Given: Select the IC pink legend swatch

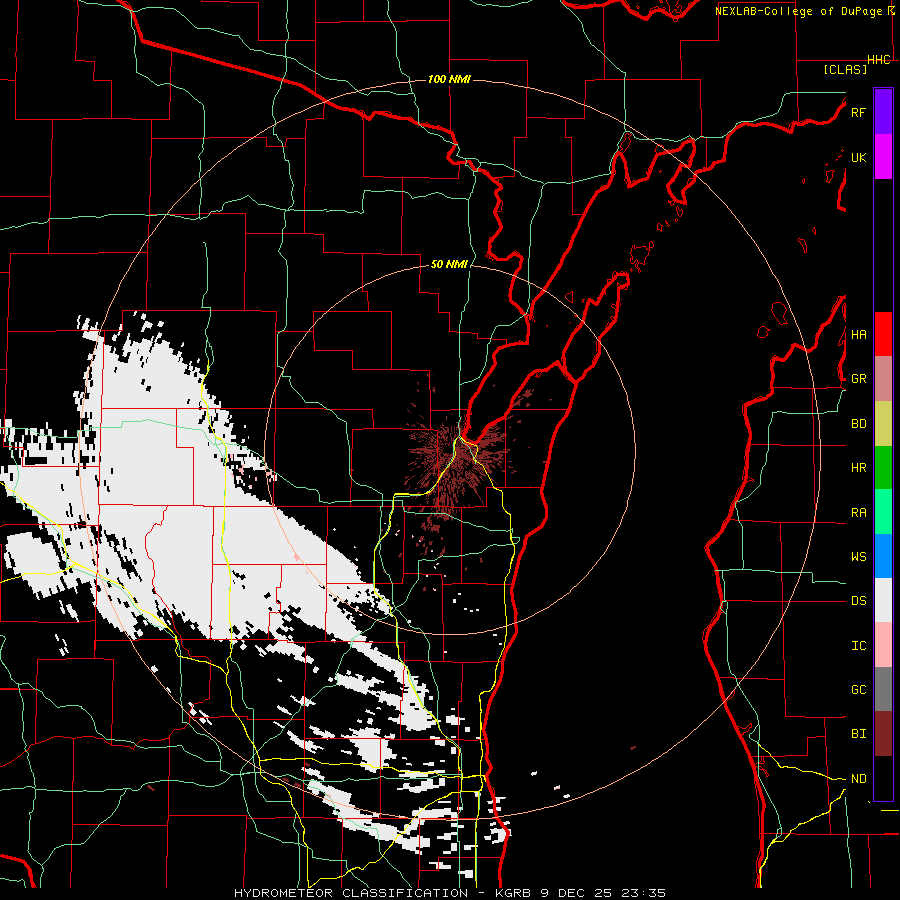Looking at the screenshot, I should point(883,645).
